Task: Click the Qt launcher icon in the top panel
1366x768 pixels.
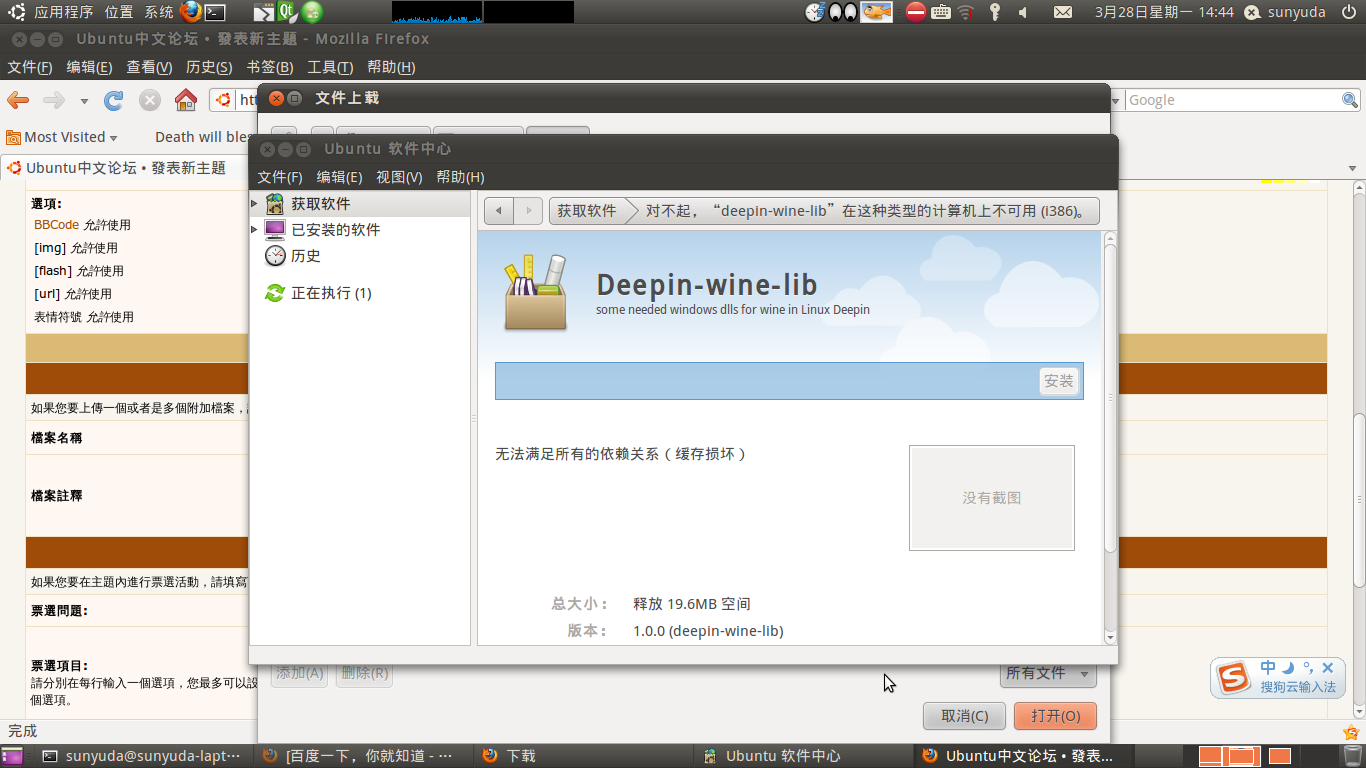Action: (288, 12)
